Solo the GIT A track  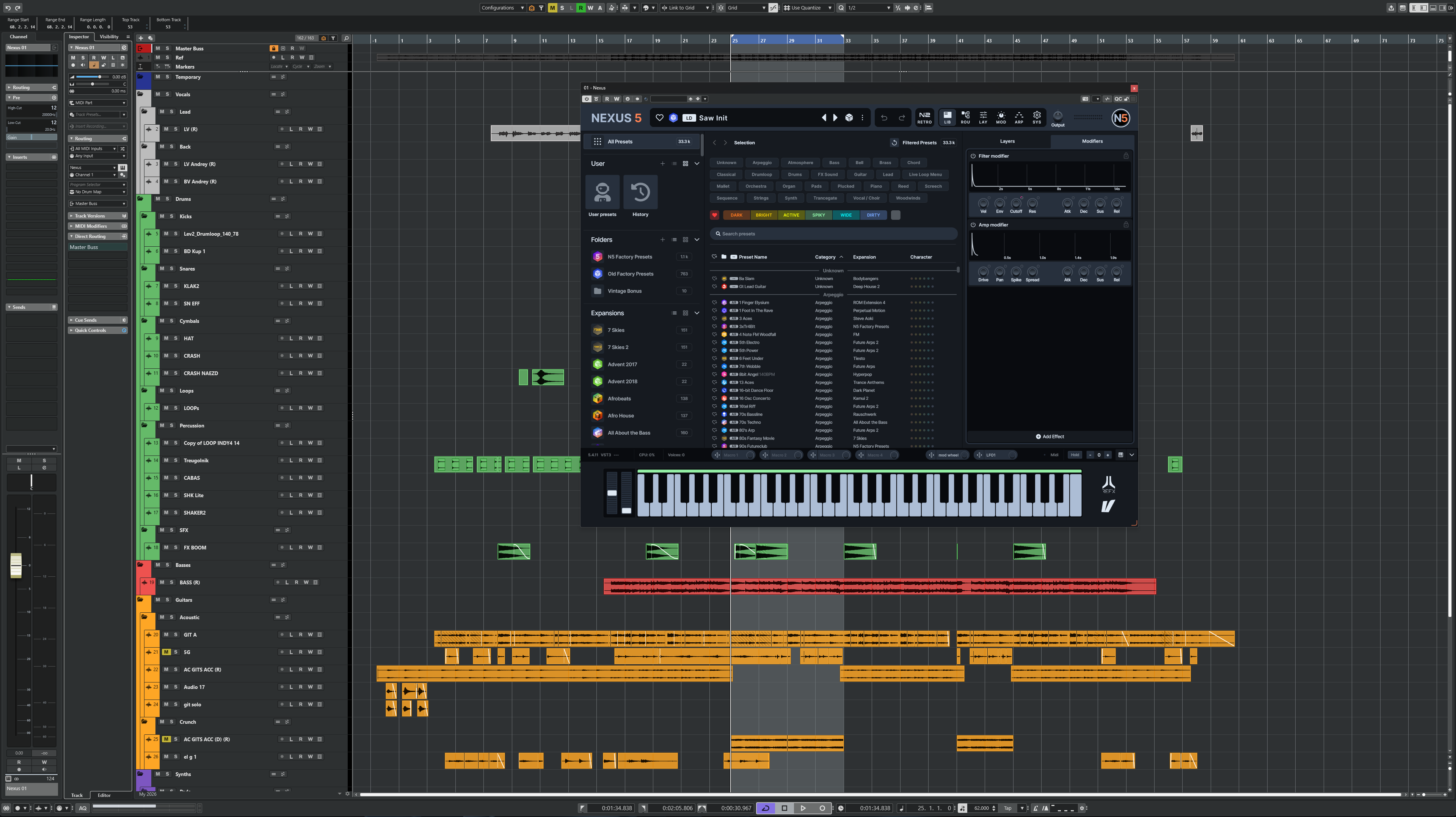click(176, 634)
